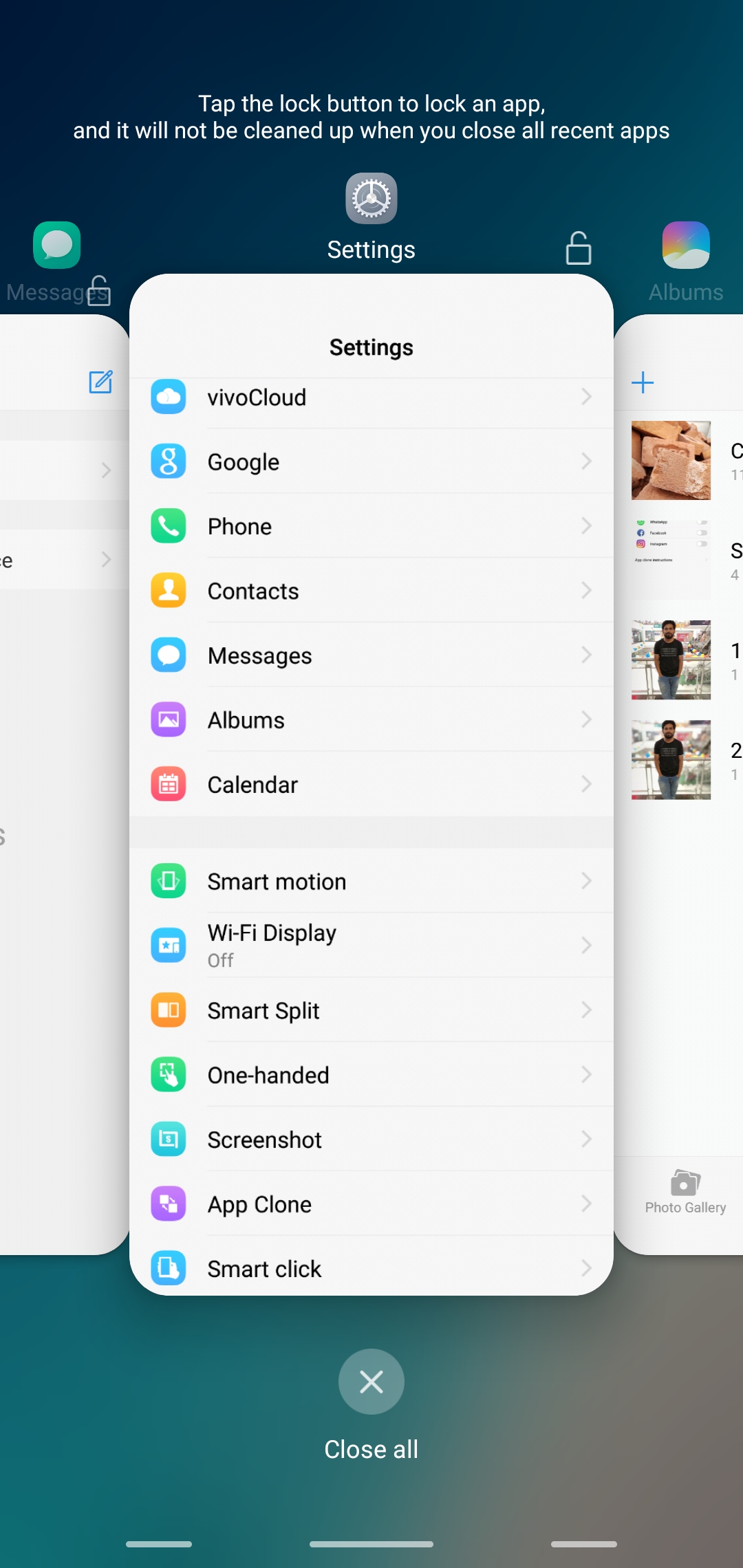Tap the plus icon in Albums card

(x=643, y=382)
